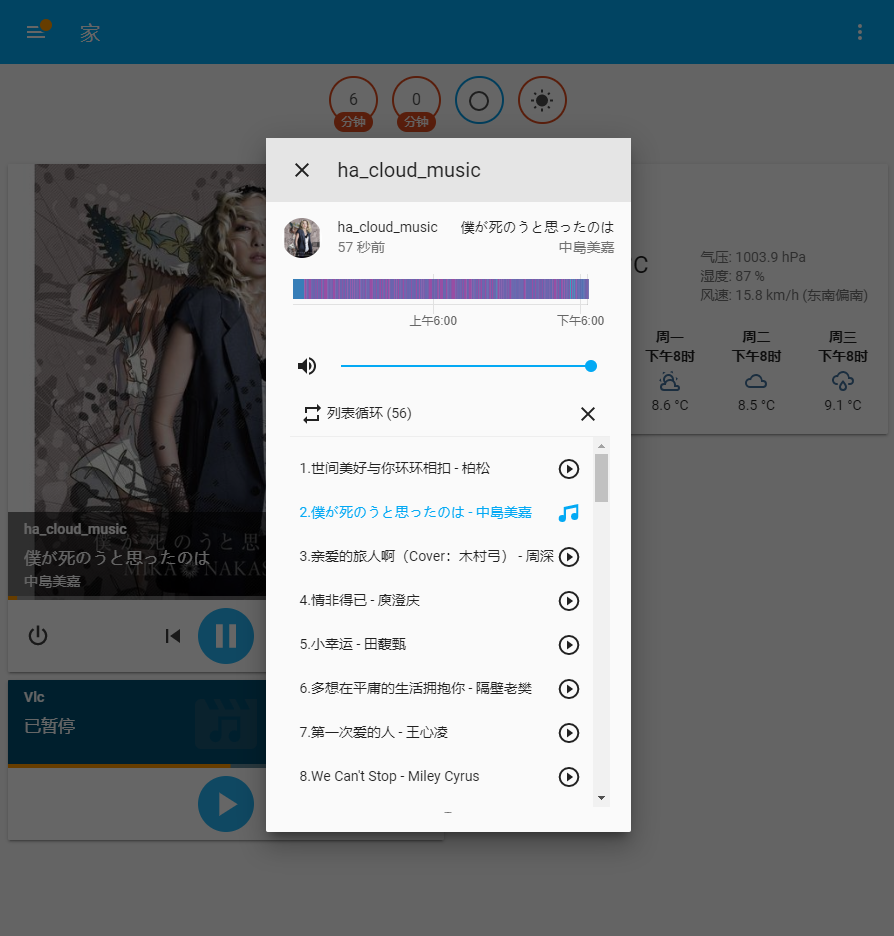This screenshot has width=894, height=936.
Task: Play song 3 亲爱的旅人啊
Action: [569, 557]
